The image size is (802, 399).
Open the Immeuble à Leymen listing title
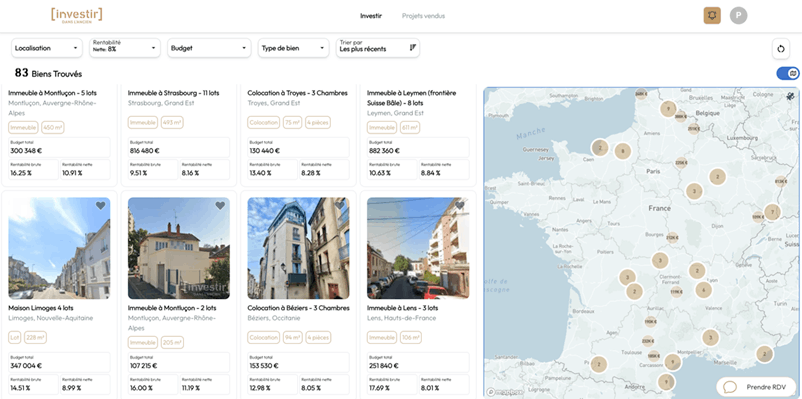[x=412, y=98]
